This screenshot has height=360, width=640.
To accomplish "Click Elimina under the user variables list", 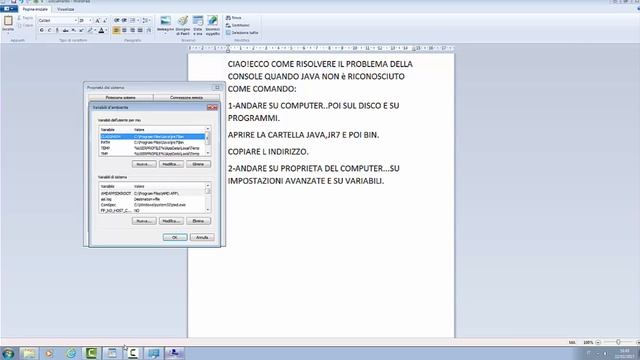I will pos(198,164).
